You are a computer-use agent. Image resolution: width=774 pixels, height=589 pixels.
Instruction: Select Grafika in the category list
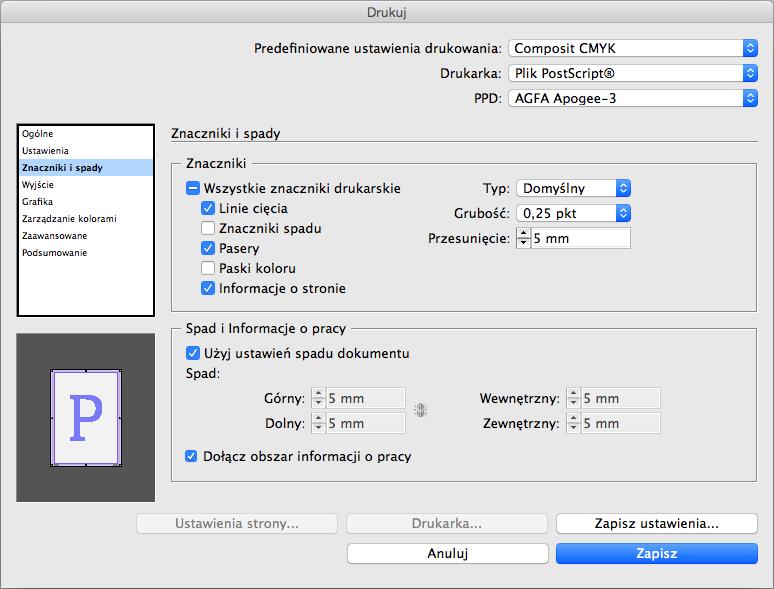pyautogui.click(x=85, y=201)
